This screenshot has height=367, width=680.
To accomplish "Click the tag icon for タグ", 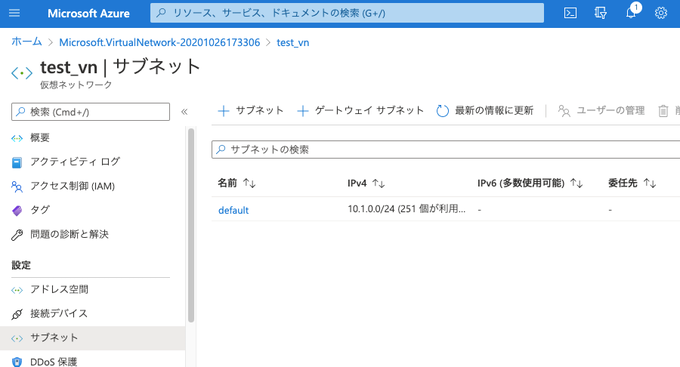I will pyautogui.click(x=17, y=210).
